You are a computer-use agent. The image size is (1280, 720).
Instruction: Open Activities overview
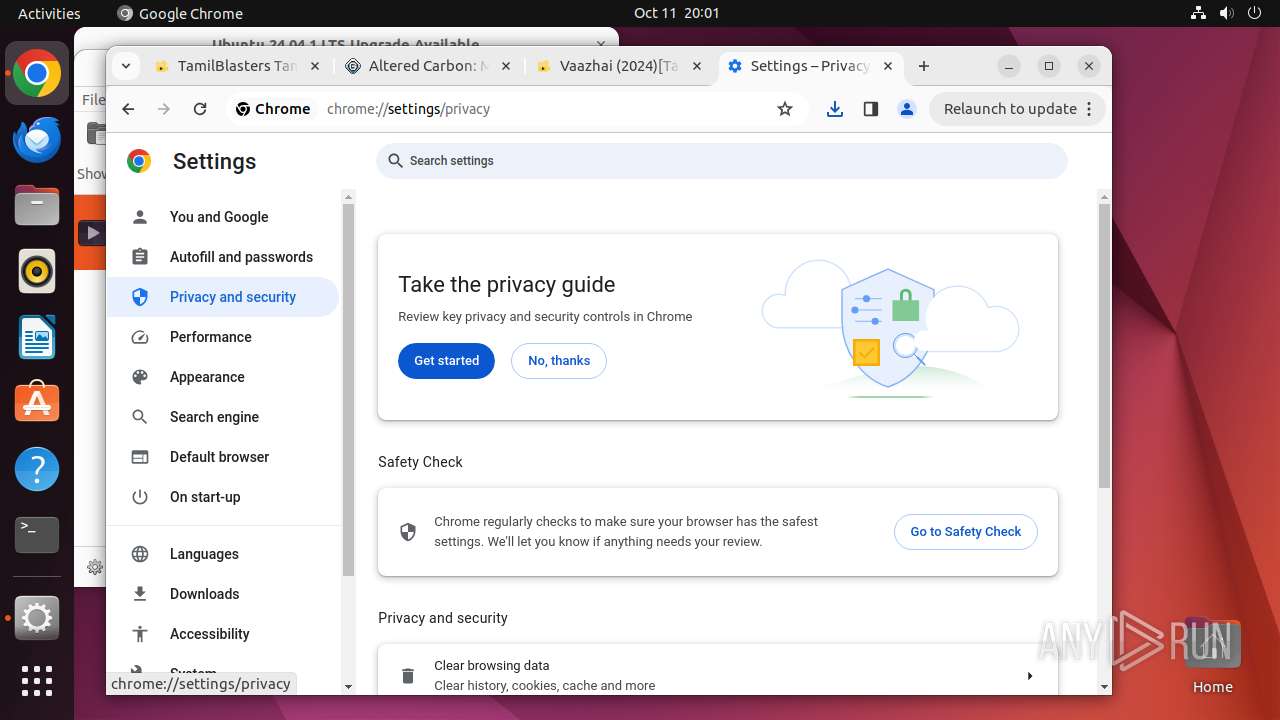(x=49, y=13)
